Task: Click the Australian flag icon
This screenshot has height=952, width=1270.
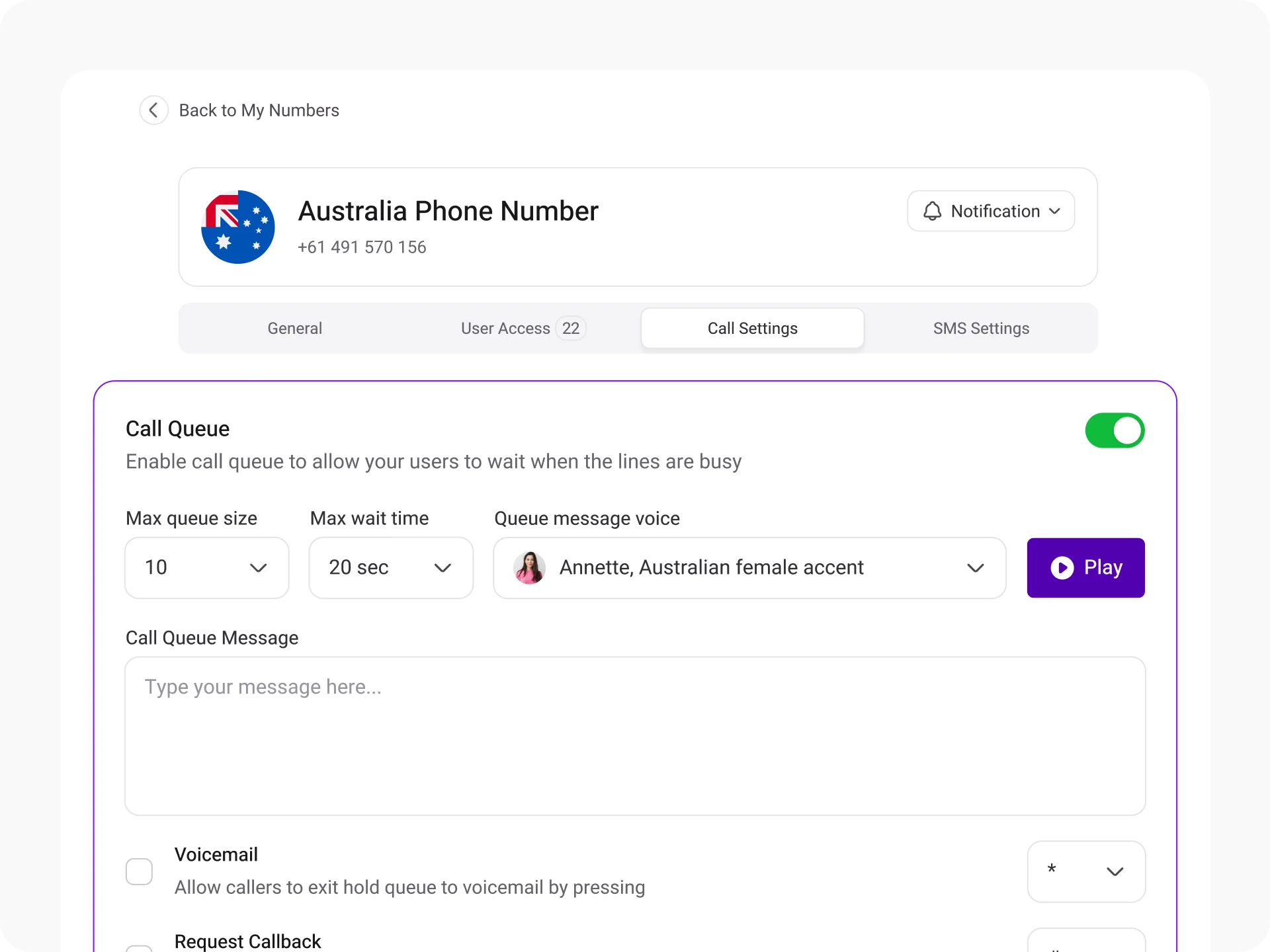Action: pyautogui.click(x=238, y=227)
